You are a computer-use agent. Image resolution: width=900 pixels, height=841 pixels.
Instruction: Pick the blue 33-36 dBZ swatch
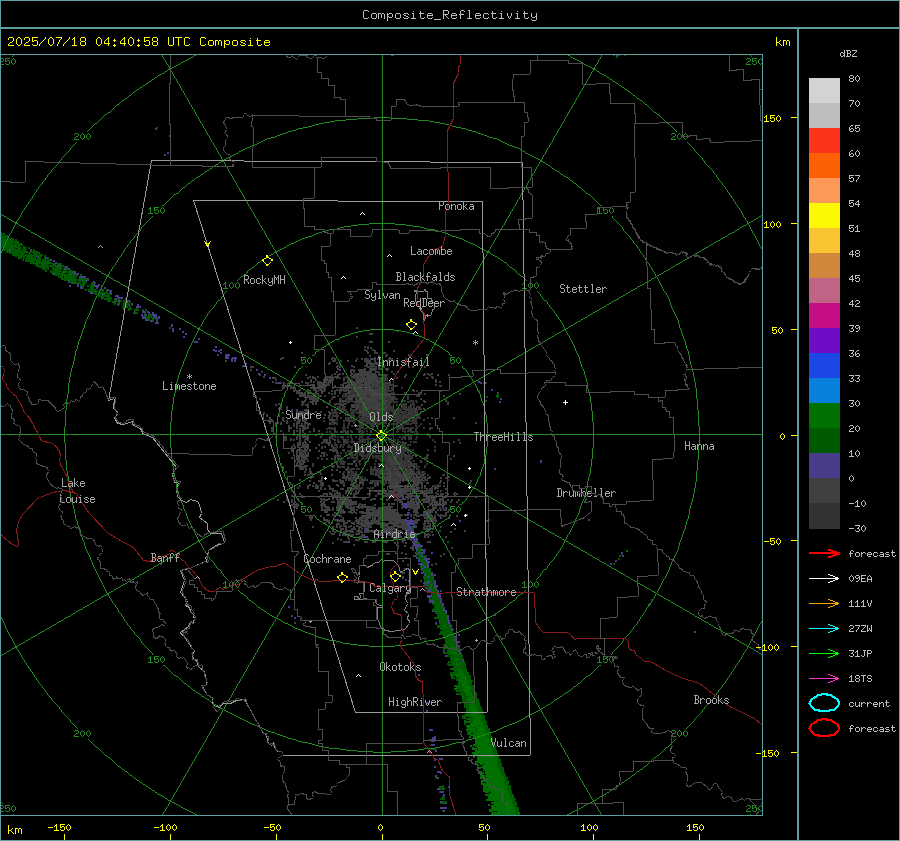pyautogui.click(x=824, y=366)
